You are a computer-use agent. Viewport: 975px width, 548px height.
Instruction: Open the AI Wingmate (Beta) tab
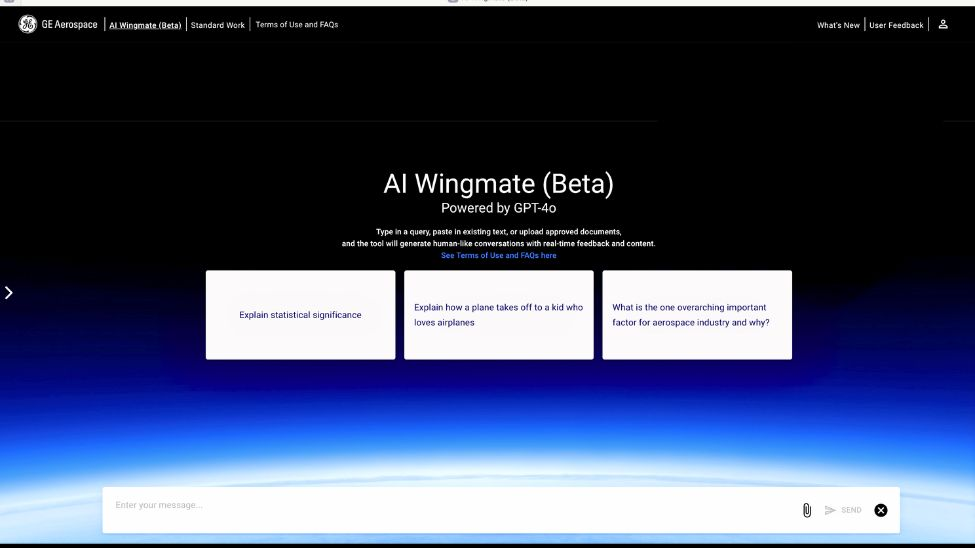[145, 25]
